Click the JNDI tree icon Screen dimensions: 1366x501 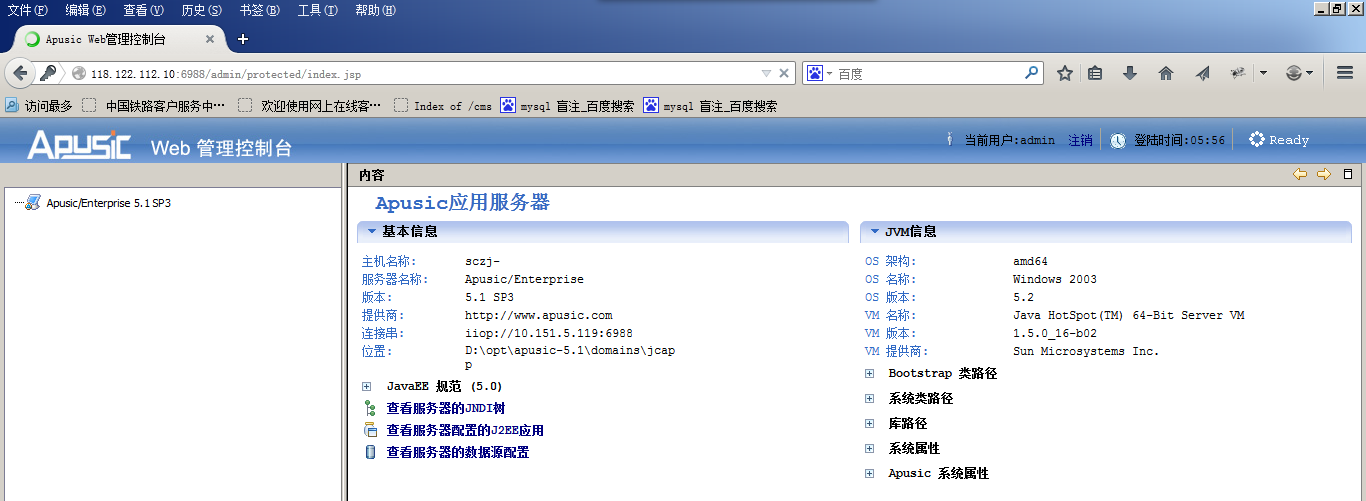[x=370, y=408]
